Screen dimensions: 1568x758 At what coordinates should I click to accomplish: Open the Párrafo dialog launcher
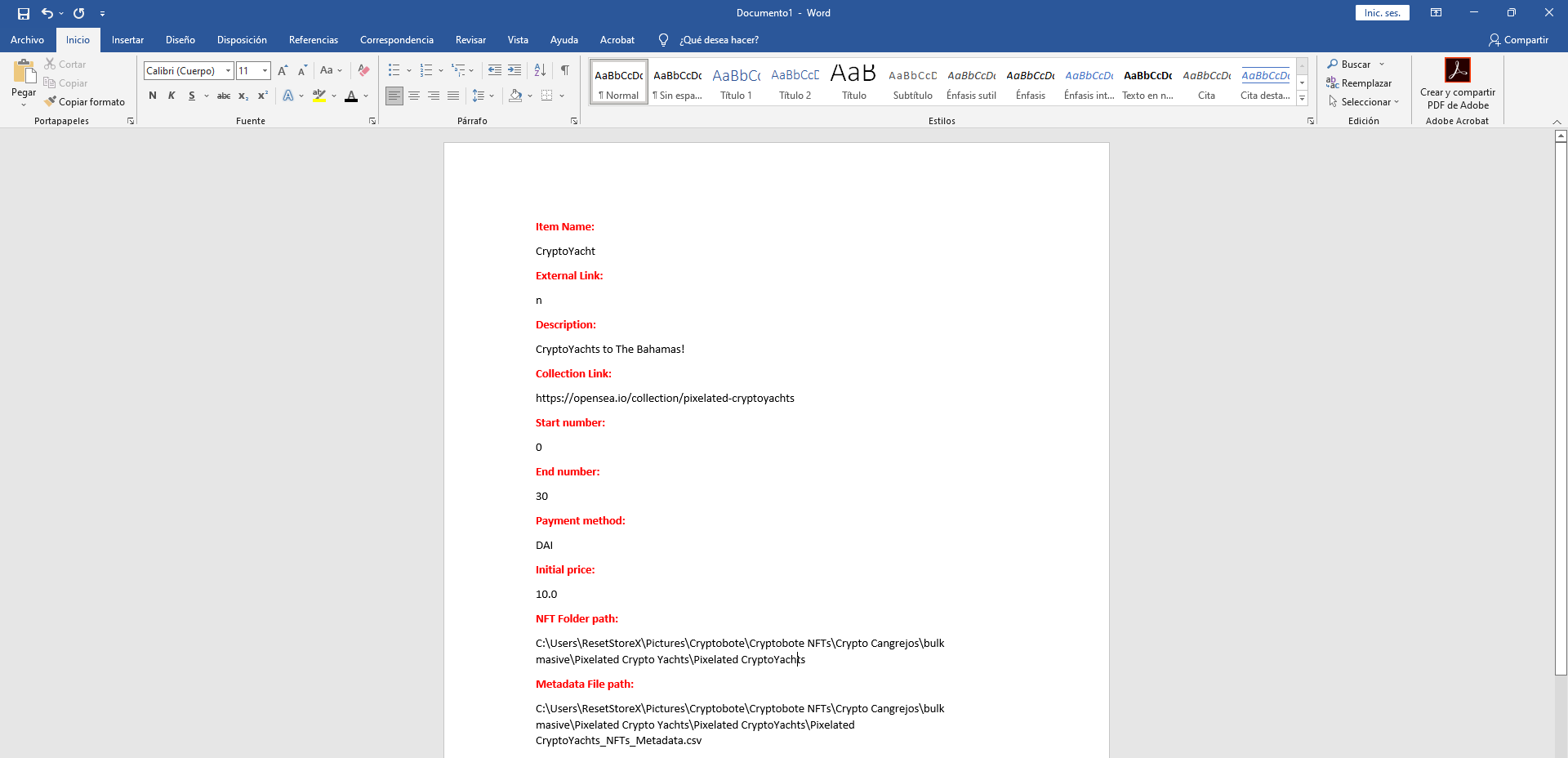tap(574, 121)
